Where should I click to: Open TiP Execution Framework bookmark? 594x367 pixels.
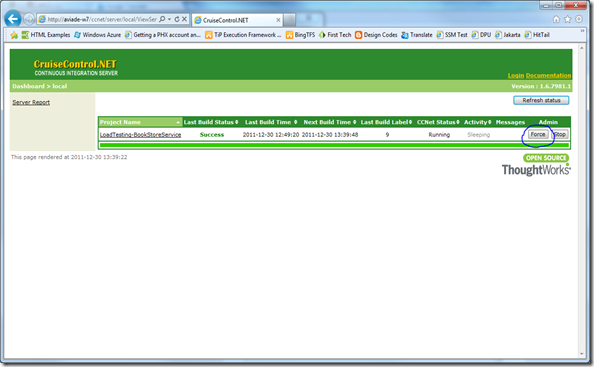click(243, 35)
